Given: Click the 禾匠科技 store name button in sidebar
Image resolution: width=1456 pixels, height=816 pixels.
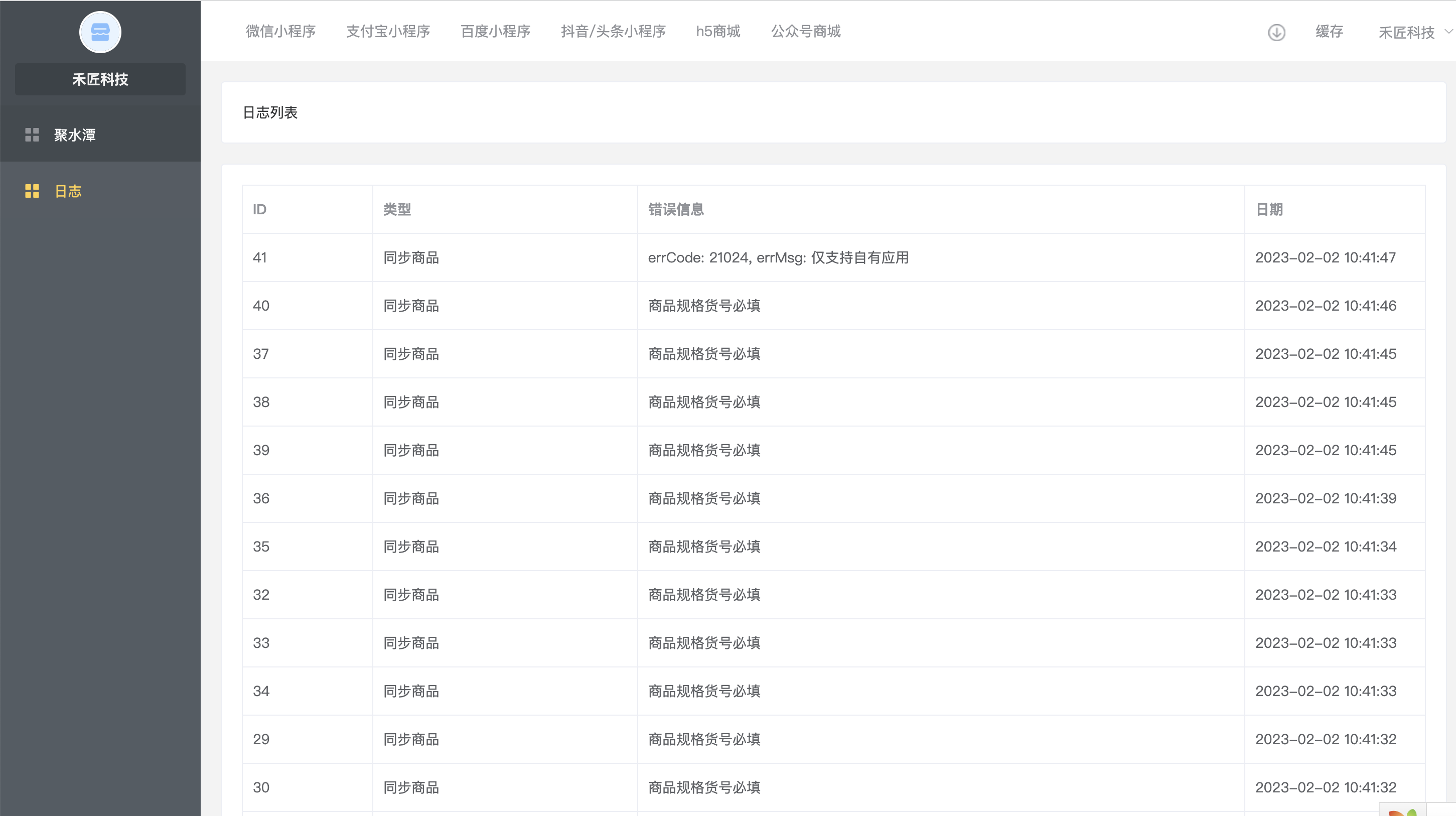Looking at the screenshot, I should [x=100, y=79].
